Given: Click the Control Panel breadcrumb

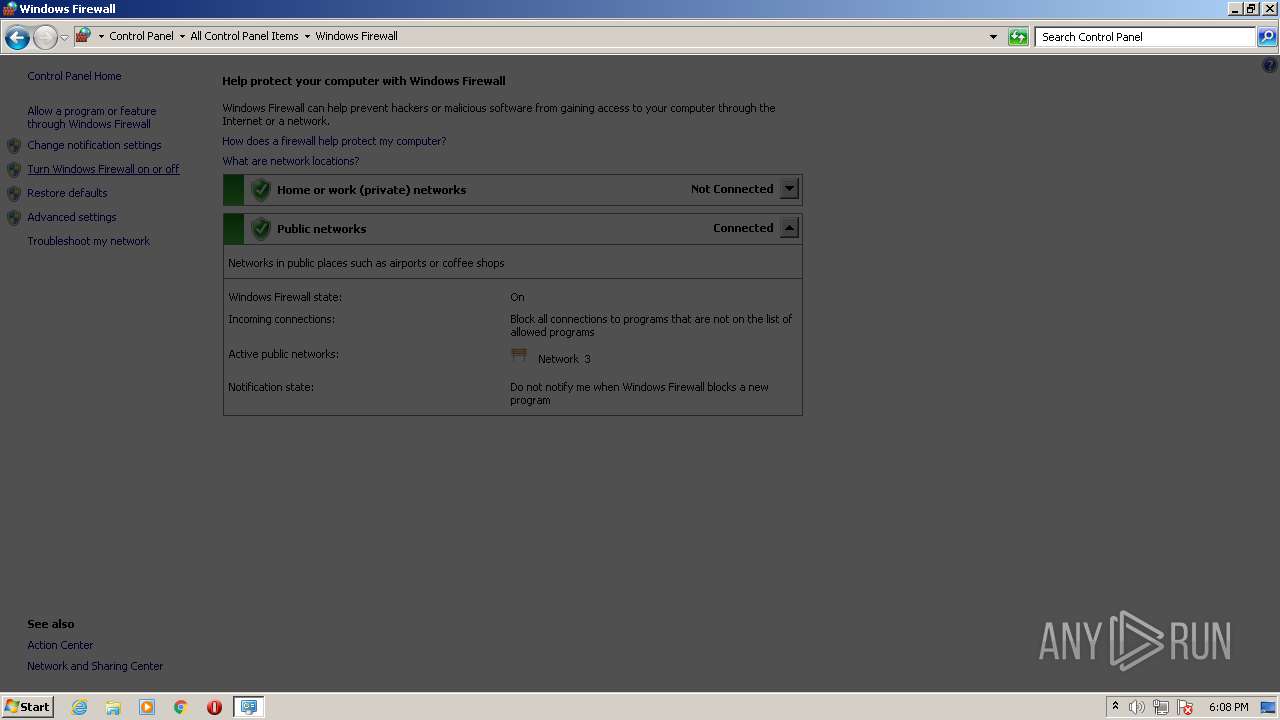Looking at the screenshot, I should (x=141, y=36).
